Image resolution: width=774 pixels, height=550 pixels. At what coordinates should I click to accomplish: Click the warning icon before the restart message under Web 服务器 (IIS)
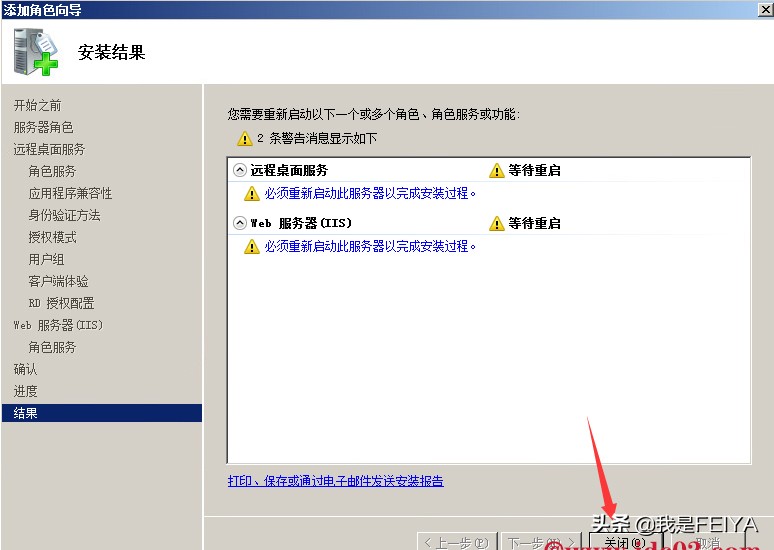252,246
